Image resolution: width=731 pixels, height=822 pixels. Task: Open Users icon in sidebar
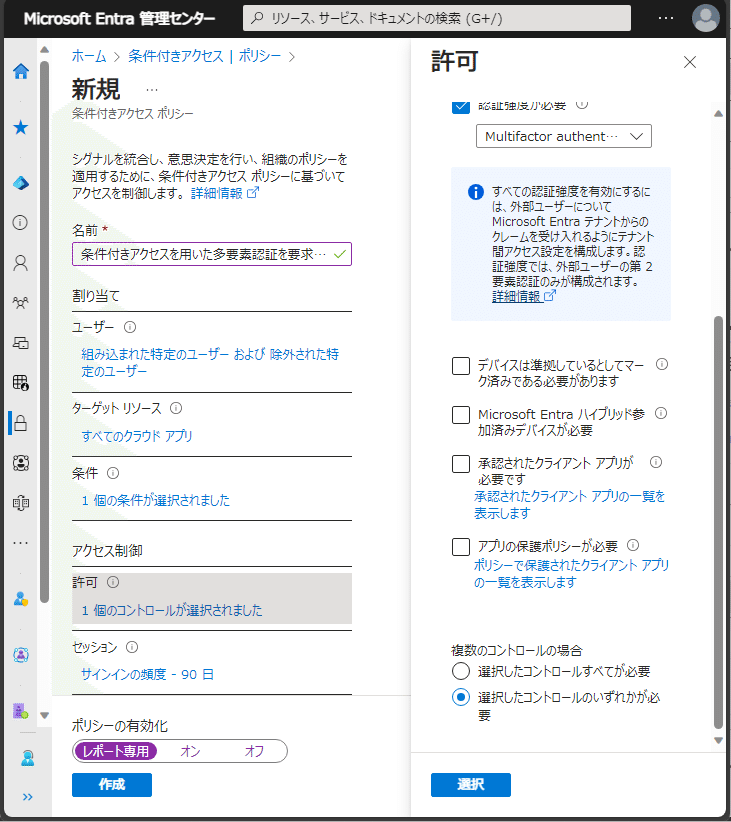click(x=20, y=263)
